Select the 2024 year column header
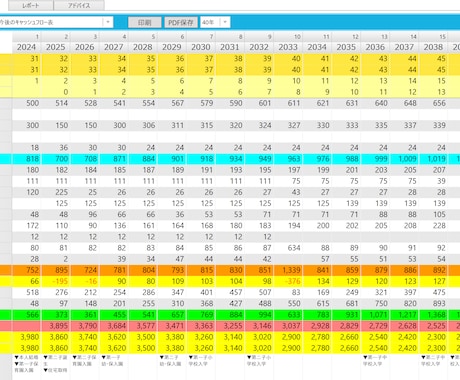 pyautogui.click(x=26, y=47)
